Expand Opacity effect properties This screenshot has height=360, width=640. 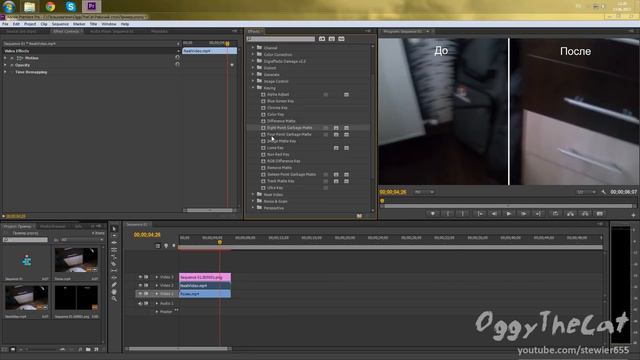pos(5,65)
